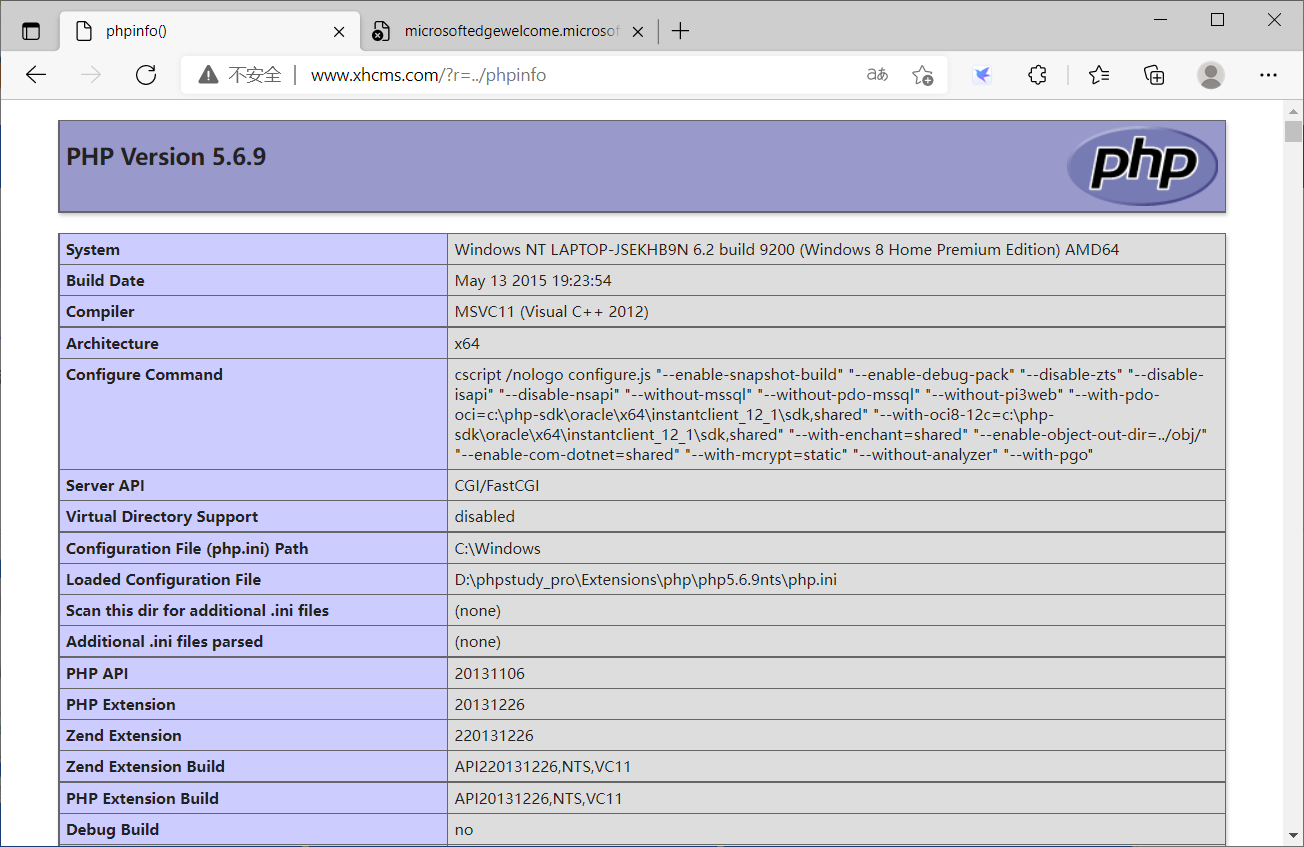This screenshot has height=847, width=1304.
Task: Select the 'disabled' value cell
Action: (836, 516)
